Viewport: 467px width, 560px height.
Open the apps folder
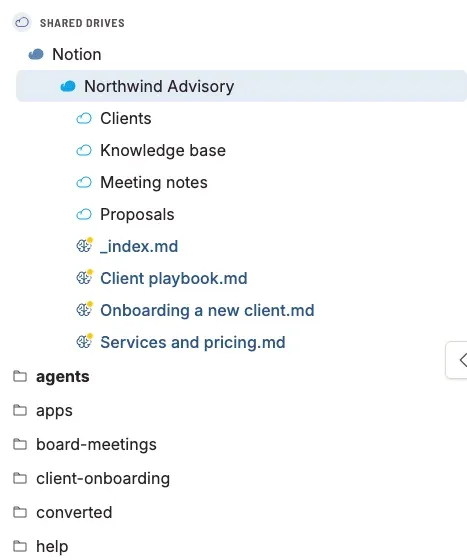pyautogui.click(x=54, y=411)
